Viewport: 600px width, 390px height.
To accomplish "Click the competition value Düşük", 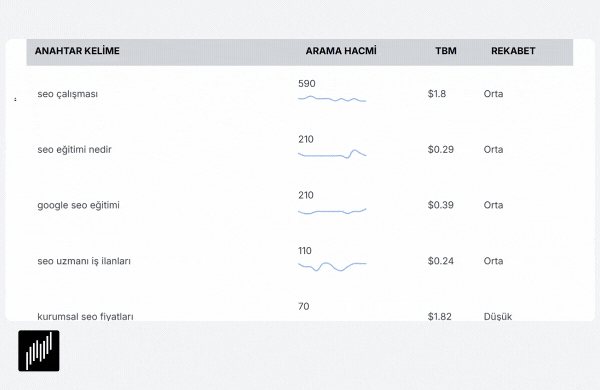I will point(498,317).
